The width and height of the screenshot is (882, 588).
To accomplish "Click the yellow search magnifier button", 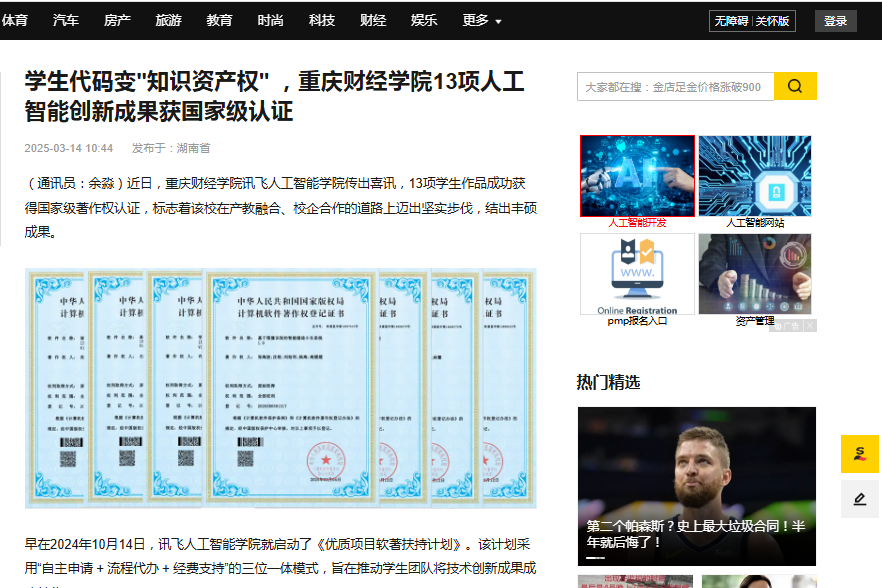I will pyautogui.click(x=795, y=86).
